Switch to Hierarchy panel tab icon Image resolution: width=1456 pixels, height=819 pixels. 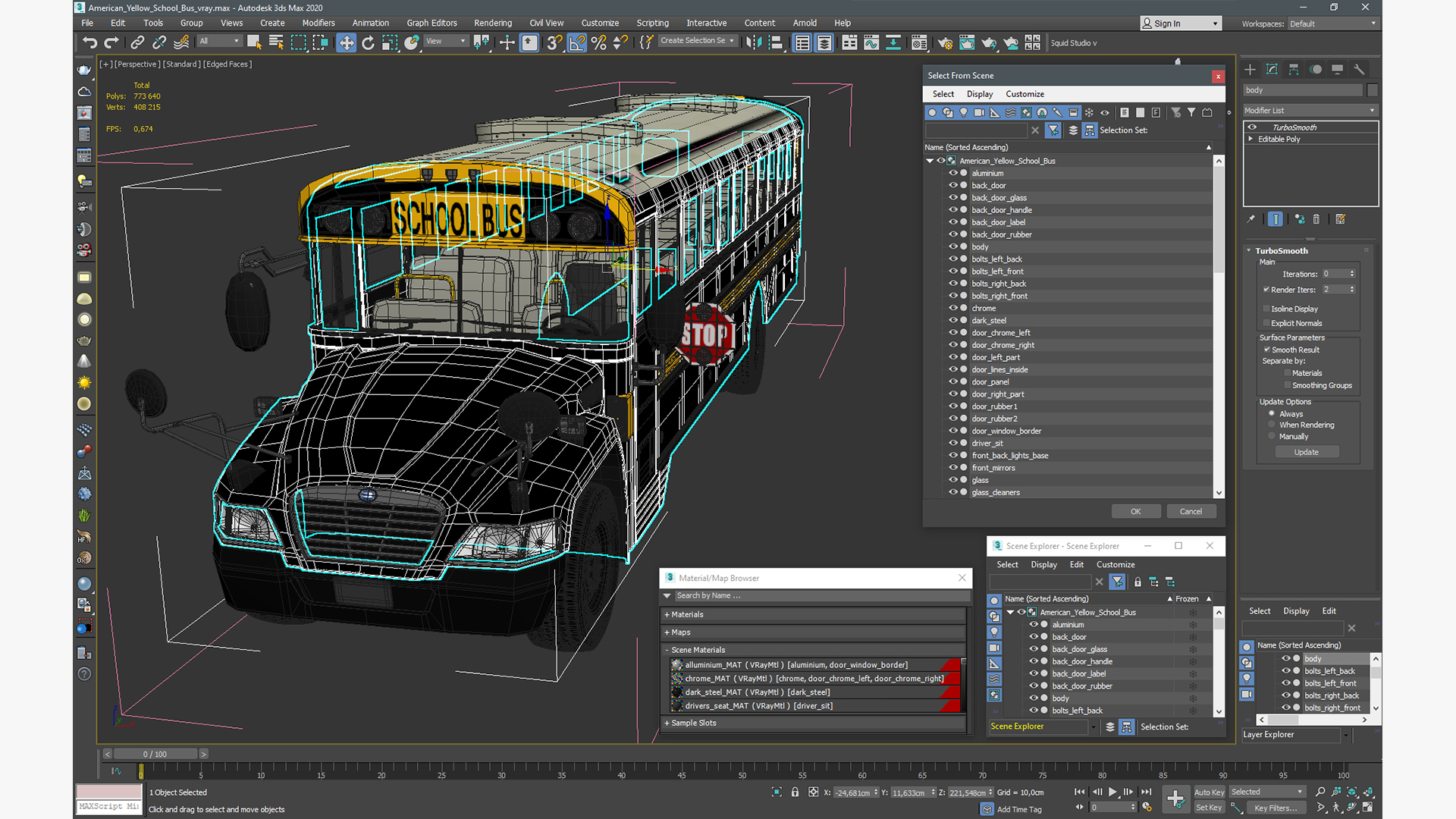[x=1294, y=70]
